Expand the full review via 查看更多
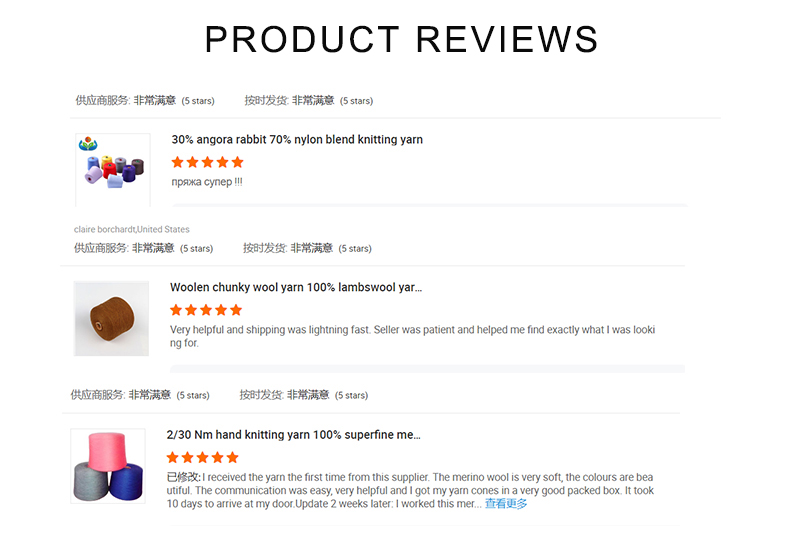Image resolution: width=800 pixels, height=550 pixels. coord(506,504)
